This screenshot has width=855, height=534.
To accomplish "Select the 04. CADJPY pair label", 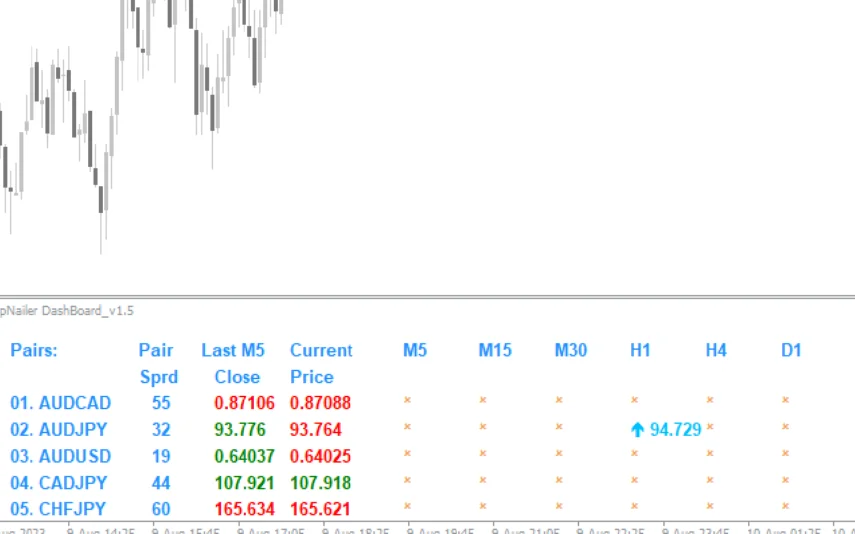I will pyautogui.click(x=60, y=483).
